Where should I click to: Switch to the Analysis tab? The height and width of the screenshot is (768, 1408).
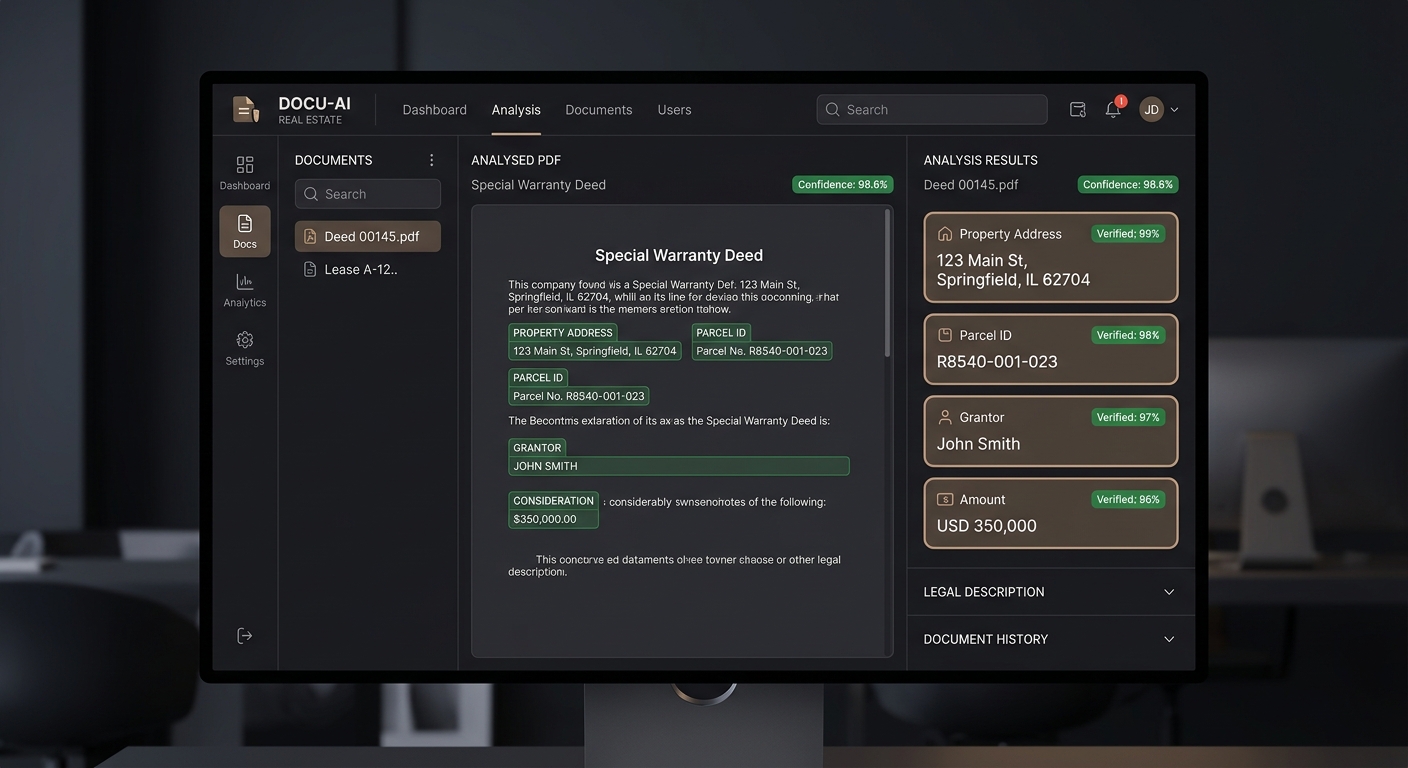coord(516,110)
